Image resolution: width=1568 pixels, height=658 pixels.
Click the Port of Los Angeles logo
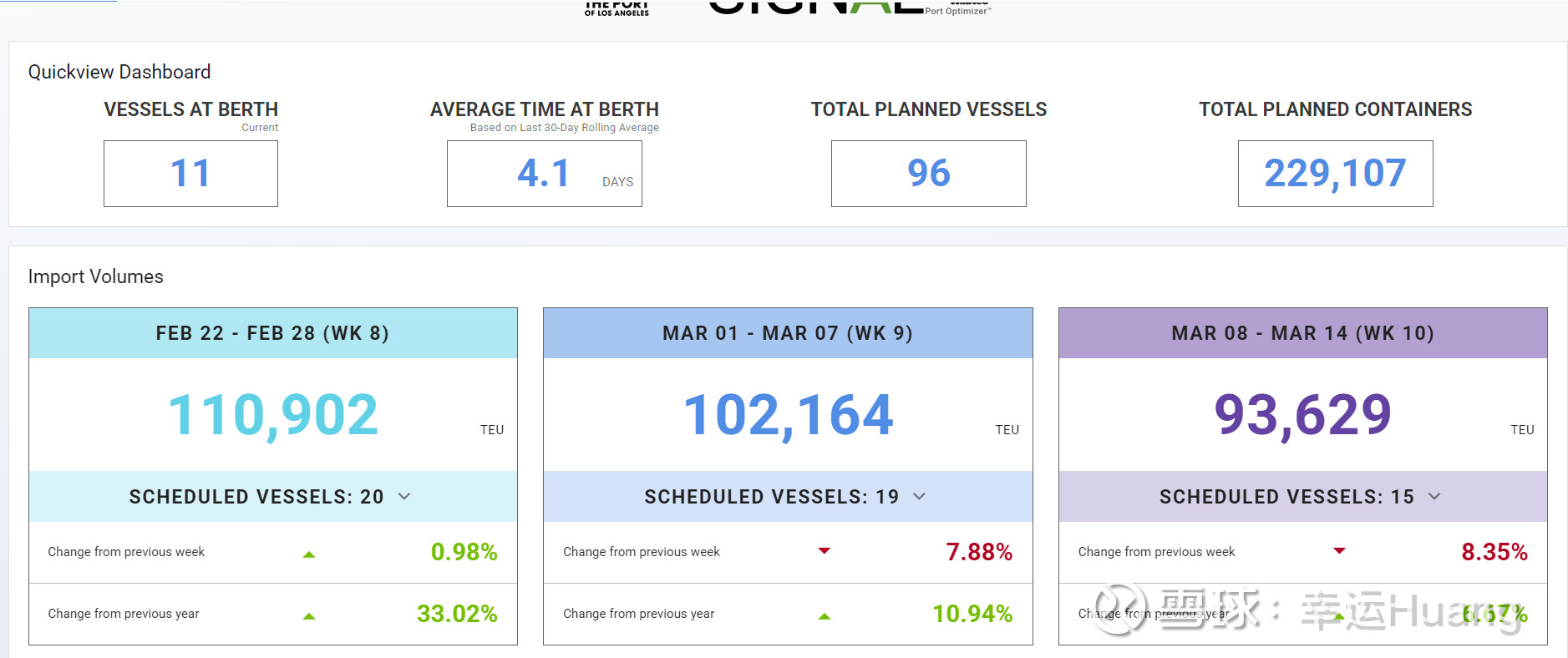[x=617, y=8]
